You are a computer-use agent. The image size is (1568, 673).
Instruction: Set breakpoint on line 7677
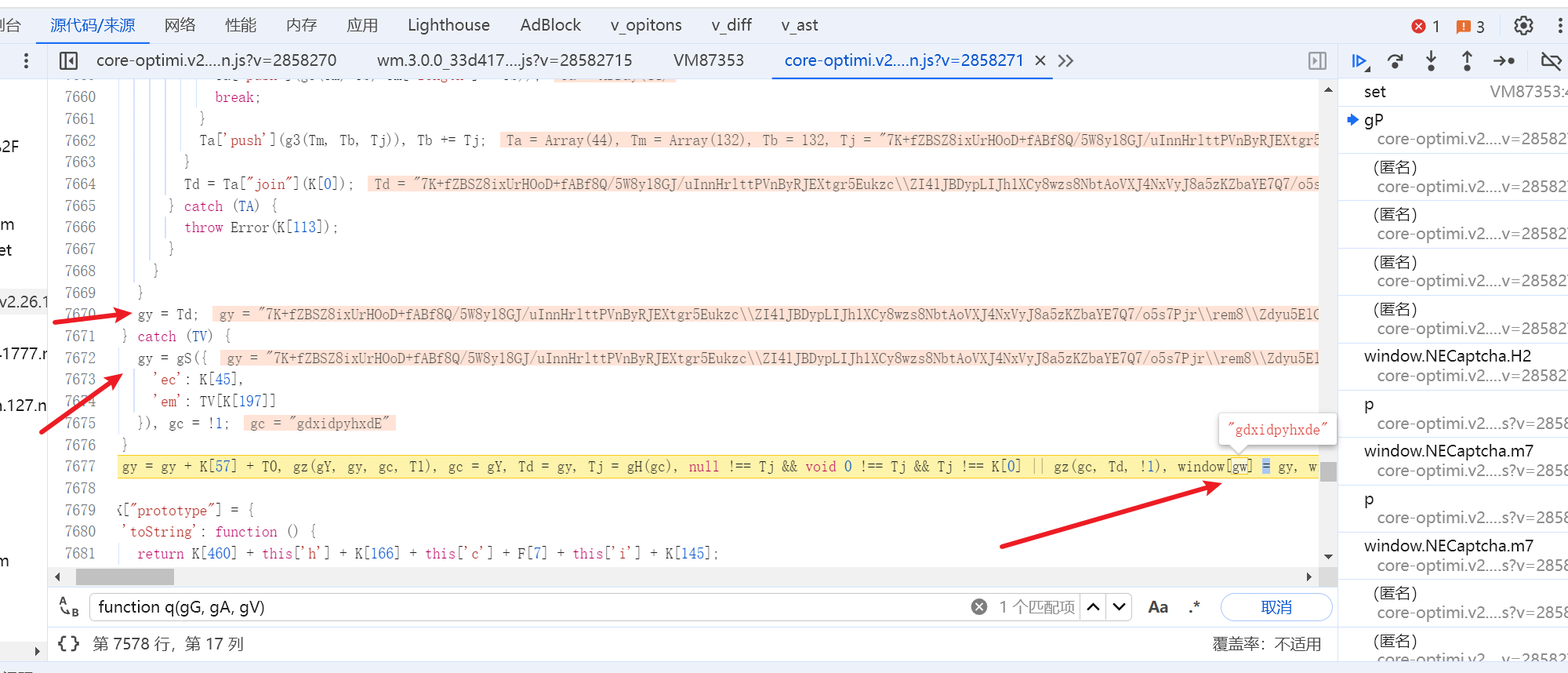click(x=80, y=466)
